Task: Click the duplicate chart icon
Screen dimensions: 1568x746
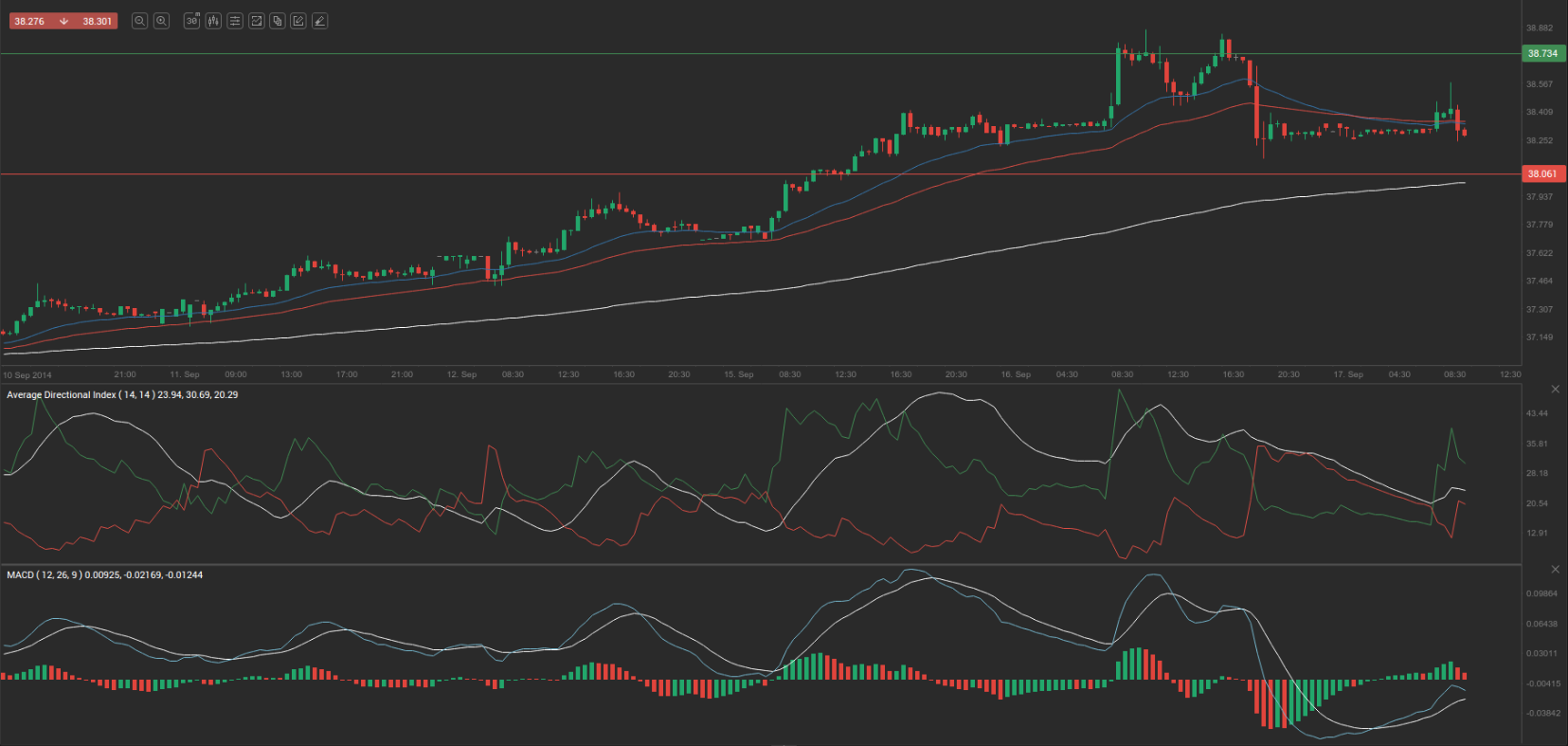Action: 278,21
